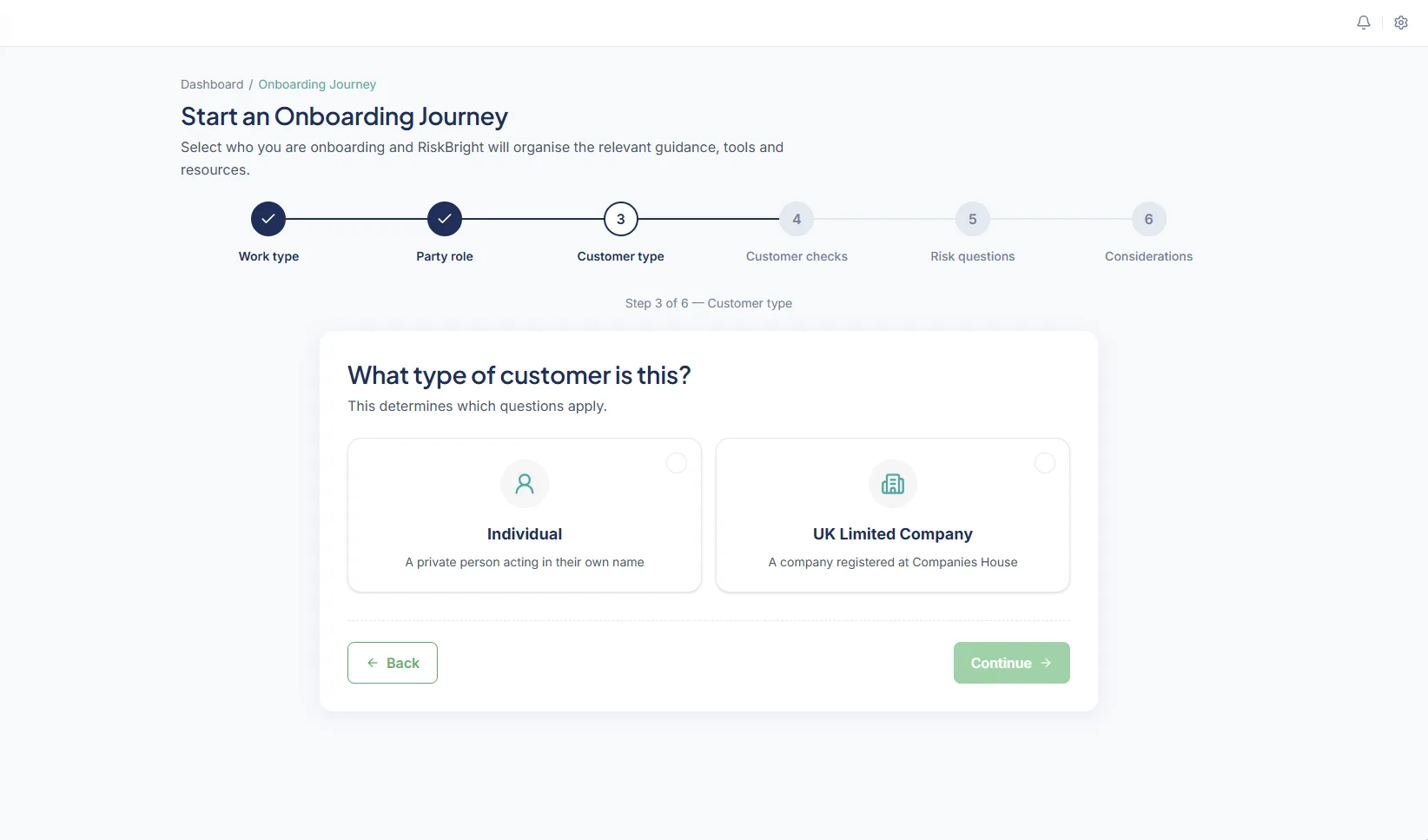This screenshot has height=840, width=1428.
Task: Click the person icon on Individual card
Action: tap(525, 484)
